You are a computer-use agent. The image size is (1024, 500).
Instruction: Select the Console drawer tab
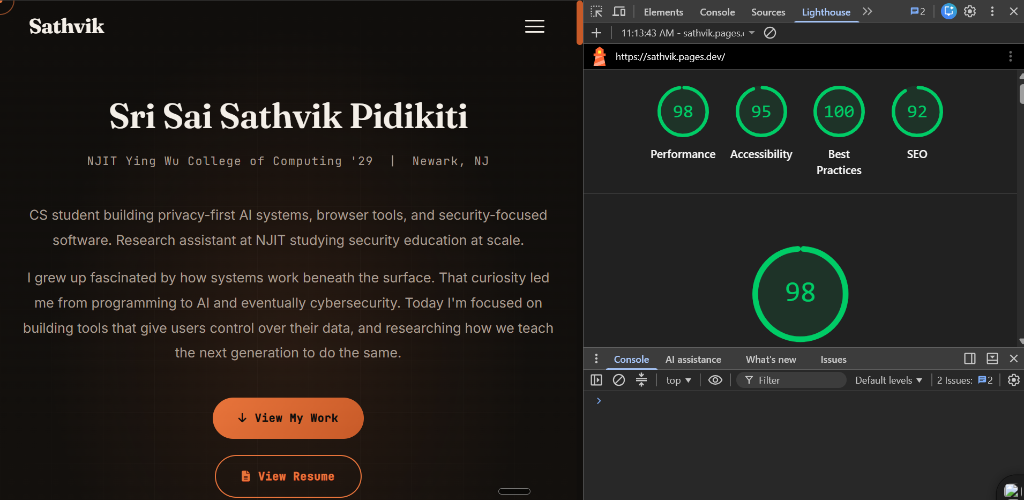click(x=631, y=360)
